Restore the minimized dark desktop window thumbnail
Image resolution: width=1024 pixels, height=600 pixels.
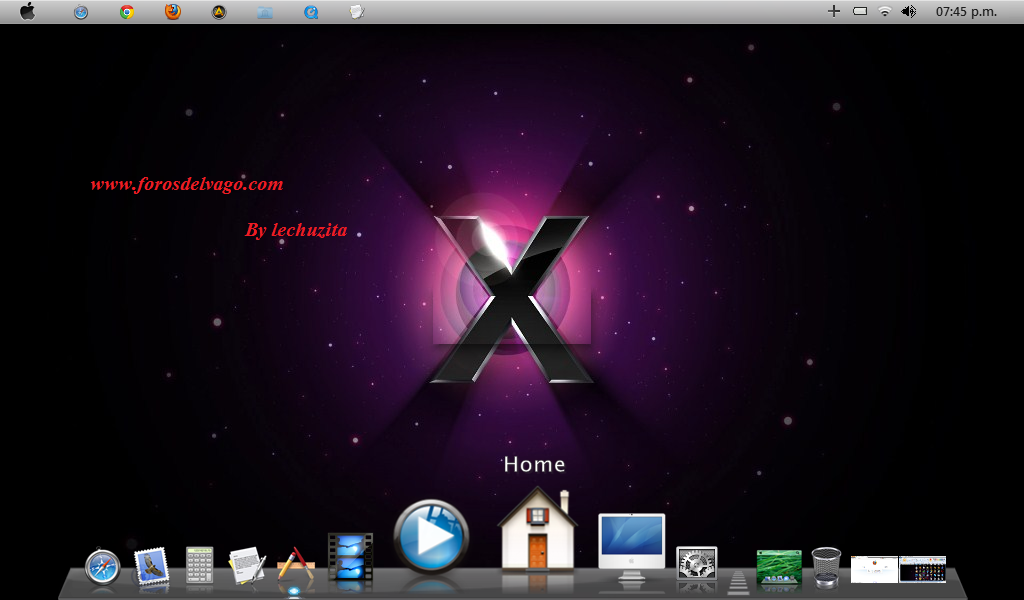[923, 569]
